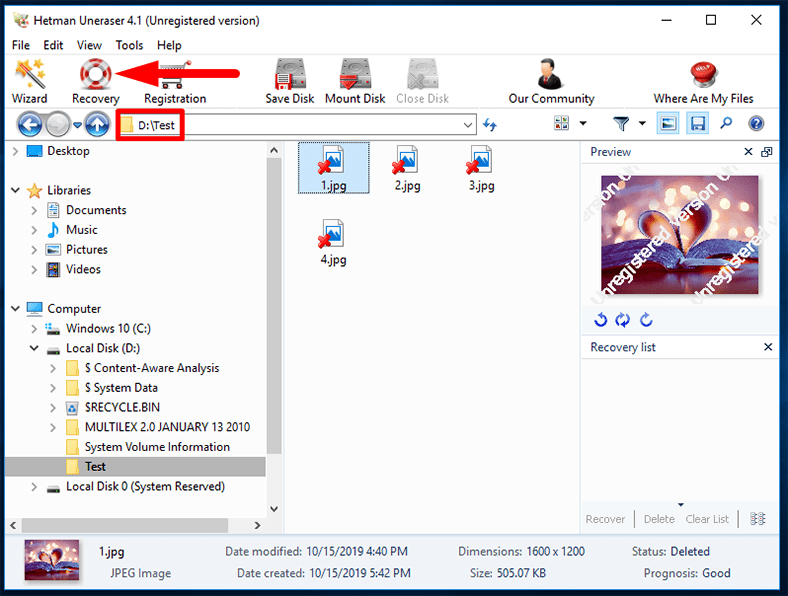
Task: Collapse the Computer tree node
Action: pos(16,309)
